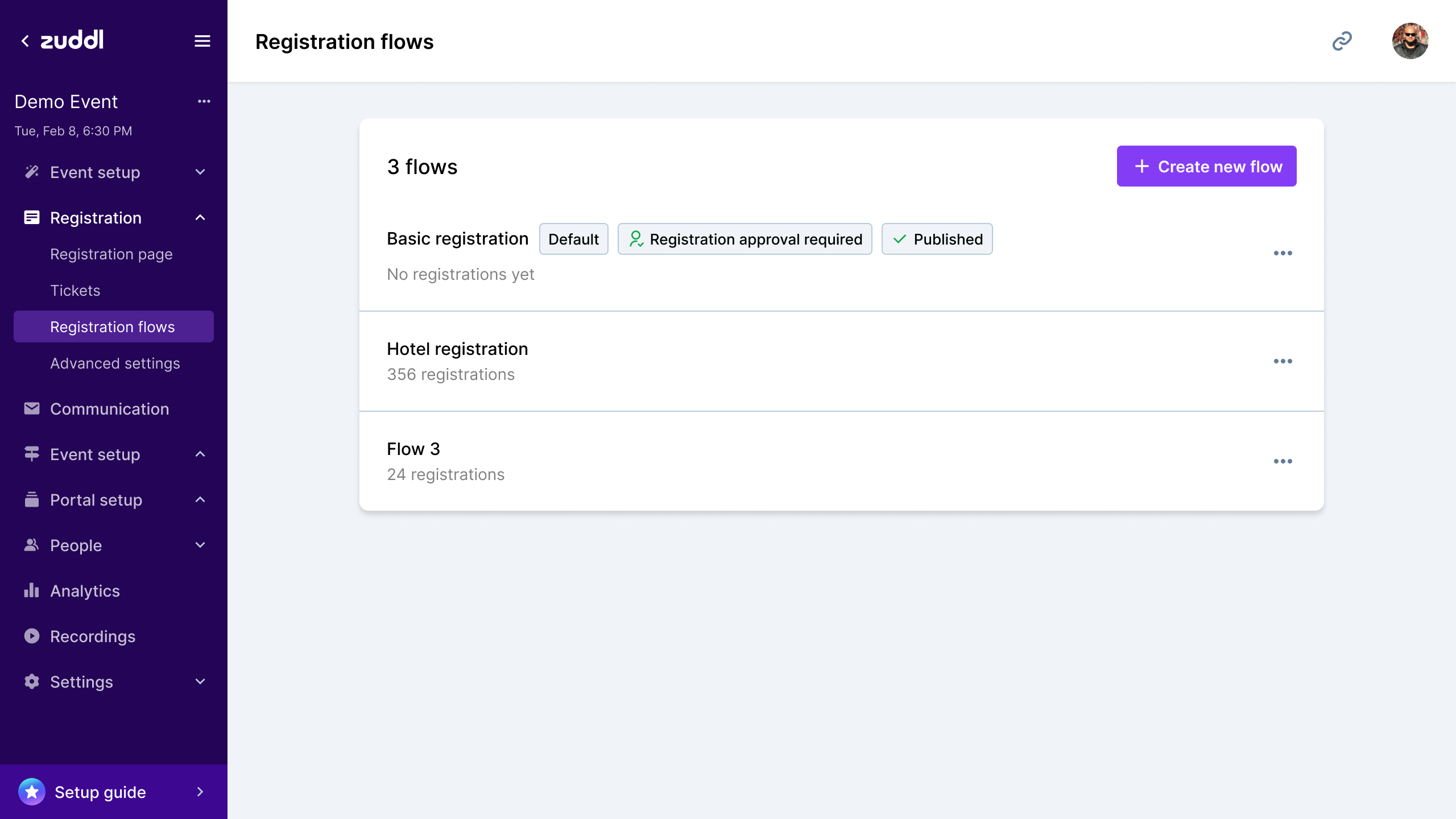Image resolution: width=1456 pixels, height=819 pixels.
Task: Open the user profile avatar
Action: pyautogui.click(x=1410, y=41)
